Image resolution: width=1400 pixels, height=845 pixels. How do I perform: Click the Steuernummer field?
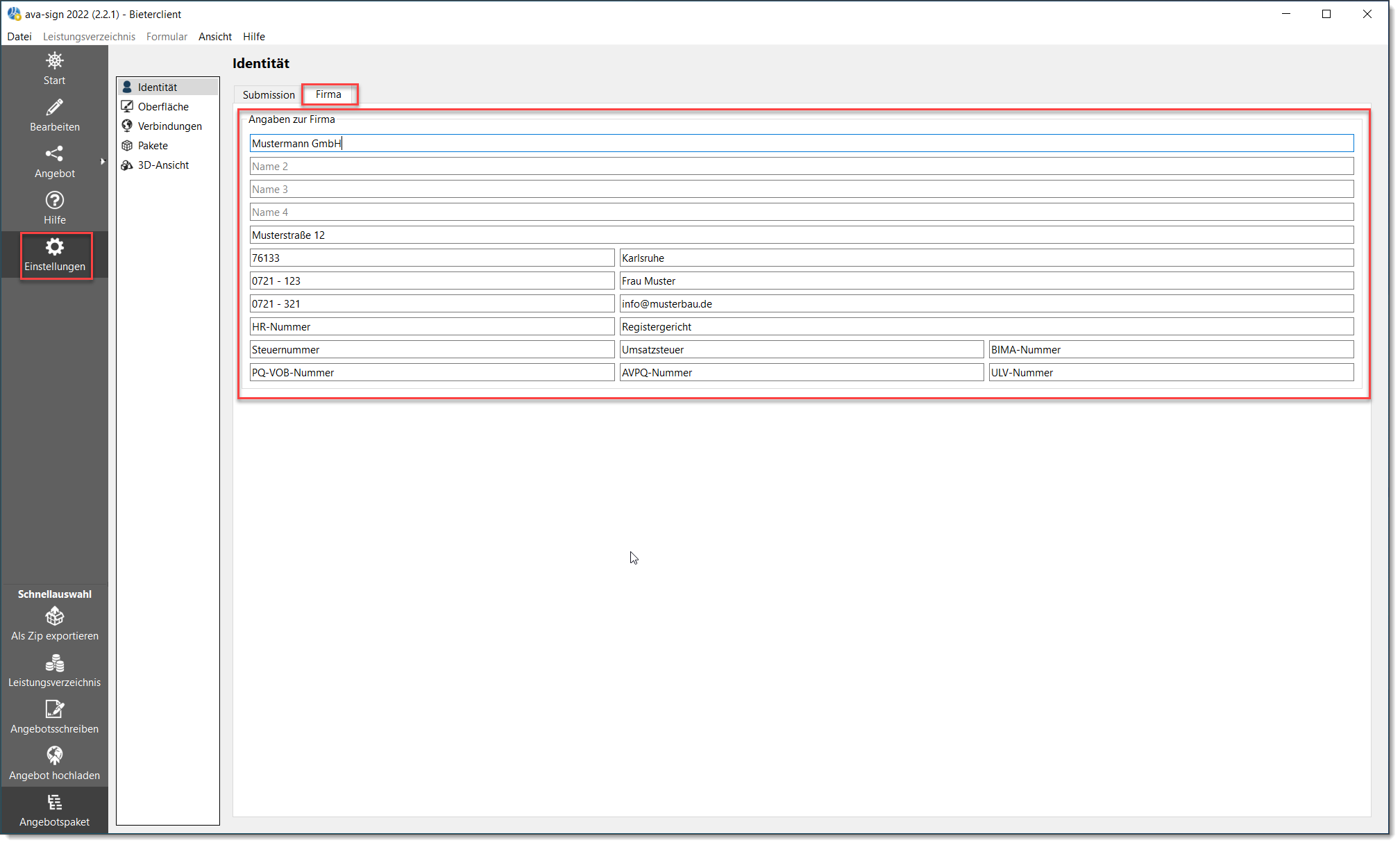click(x=432, y=349)
